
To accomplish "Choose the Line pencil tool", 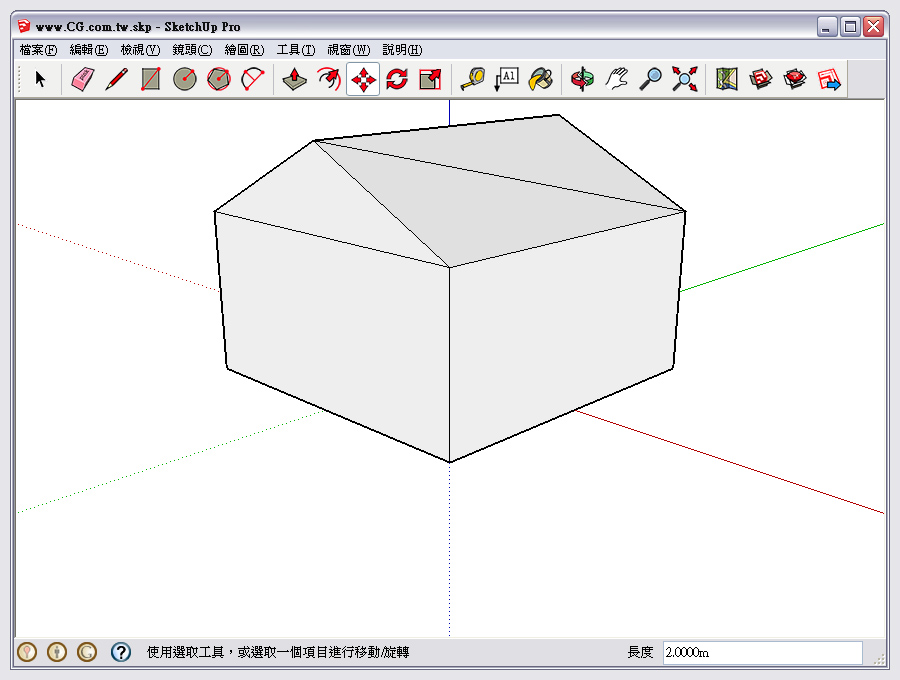I will [x=117, y=79].
